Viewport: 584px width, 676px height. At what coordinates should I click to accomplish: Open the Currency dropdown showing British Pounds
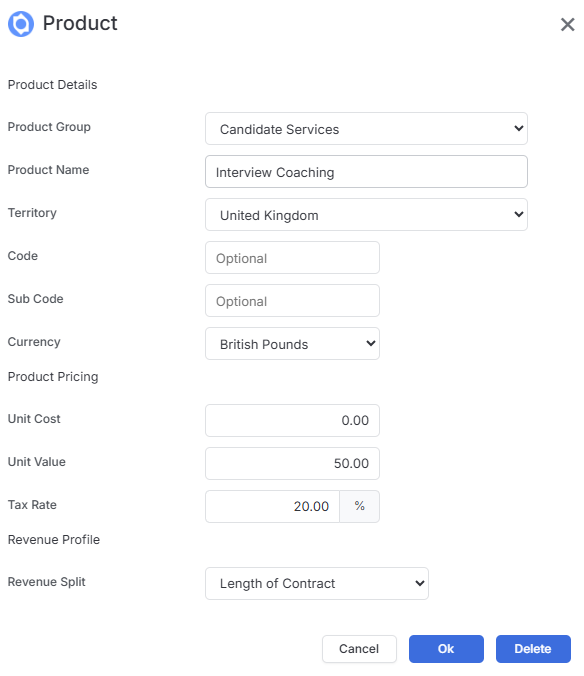pyautogui.click(x=292, y=344)
